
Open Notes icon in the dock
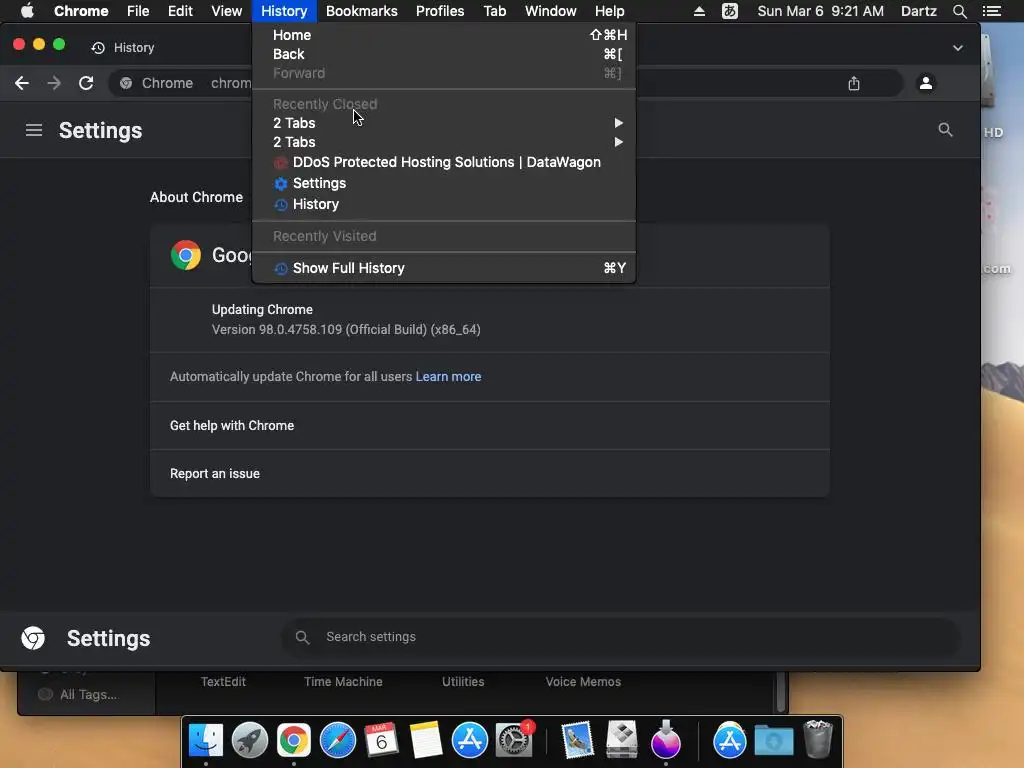(426, 741)
